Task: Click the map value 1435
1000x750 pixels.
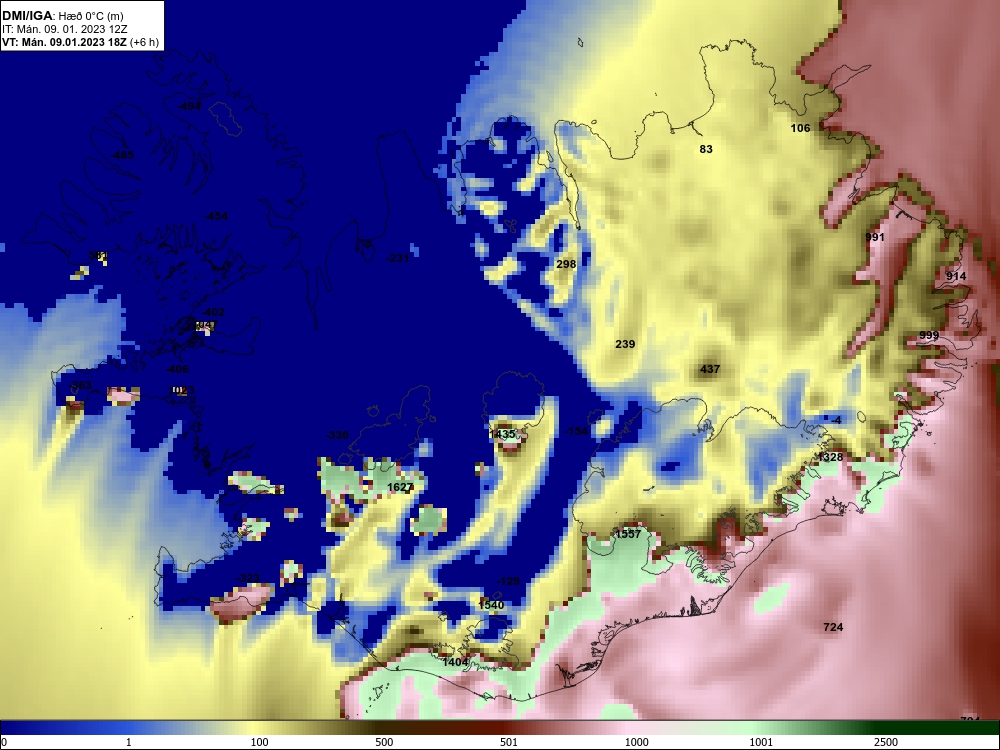Action: 502,434
